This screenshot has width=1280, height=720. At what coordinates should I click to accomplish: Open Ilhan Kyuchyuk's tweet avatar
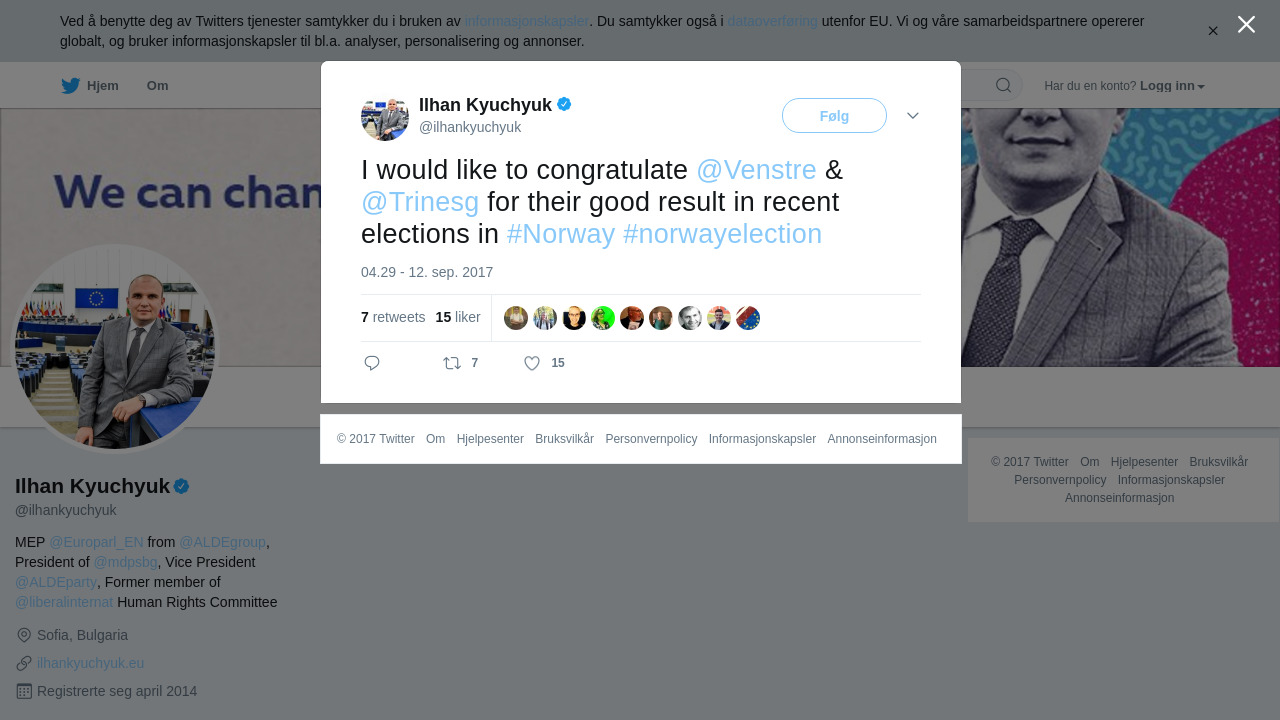pyautogui.click(x=385, y=116)
